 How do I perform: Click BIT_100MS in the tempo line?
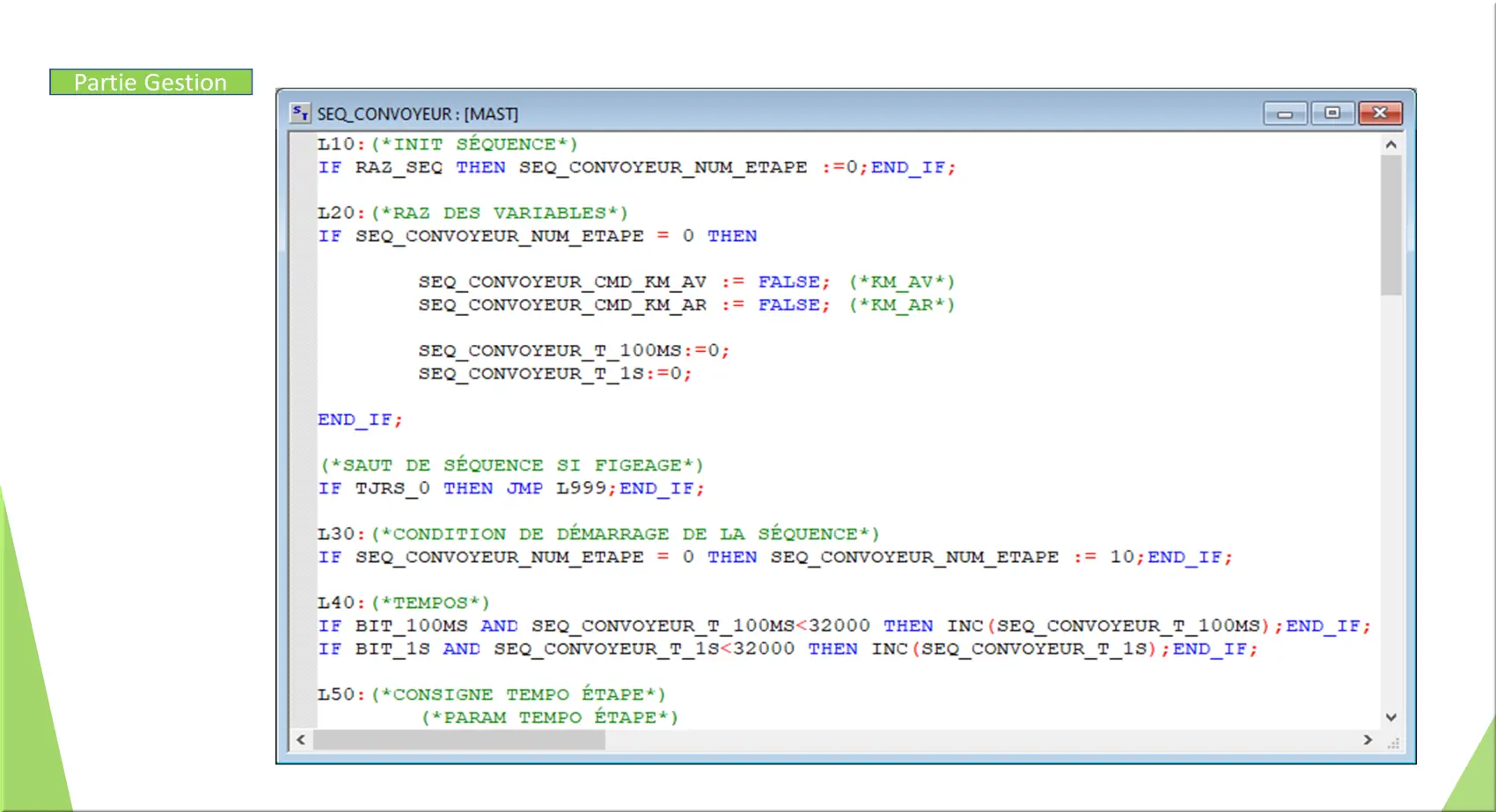pos(411,625)
